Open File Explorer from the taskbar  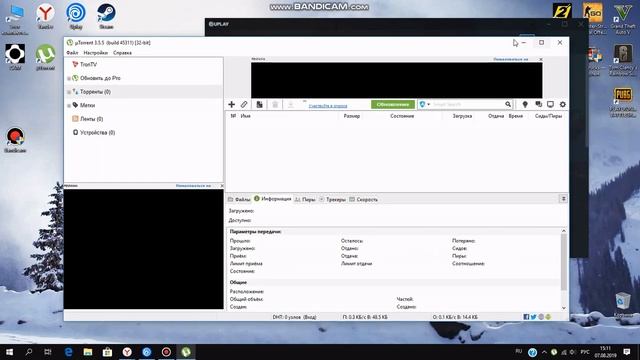pos(88,352)
